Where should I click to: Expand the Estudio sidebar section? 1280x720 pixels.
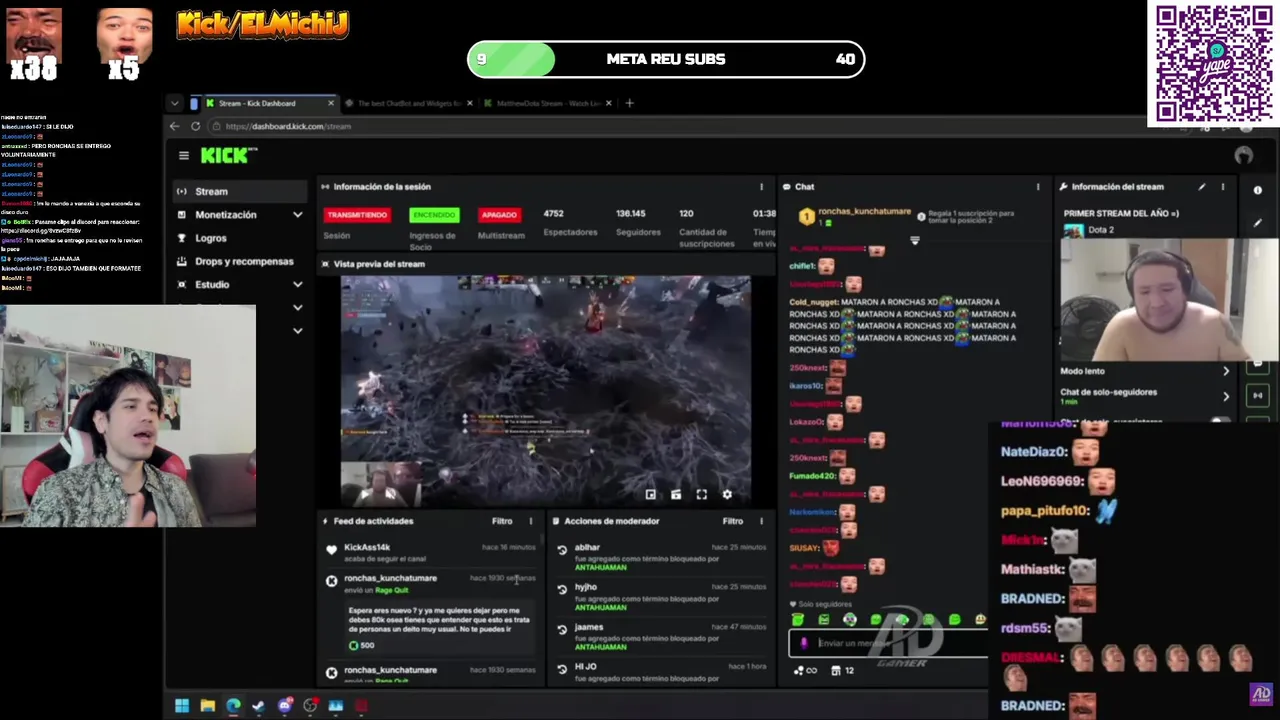[x=297, y=285]
